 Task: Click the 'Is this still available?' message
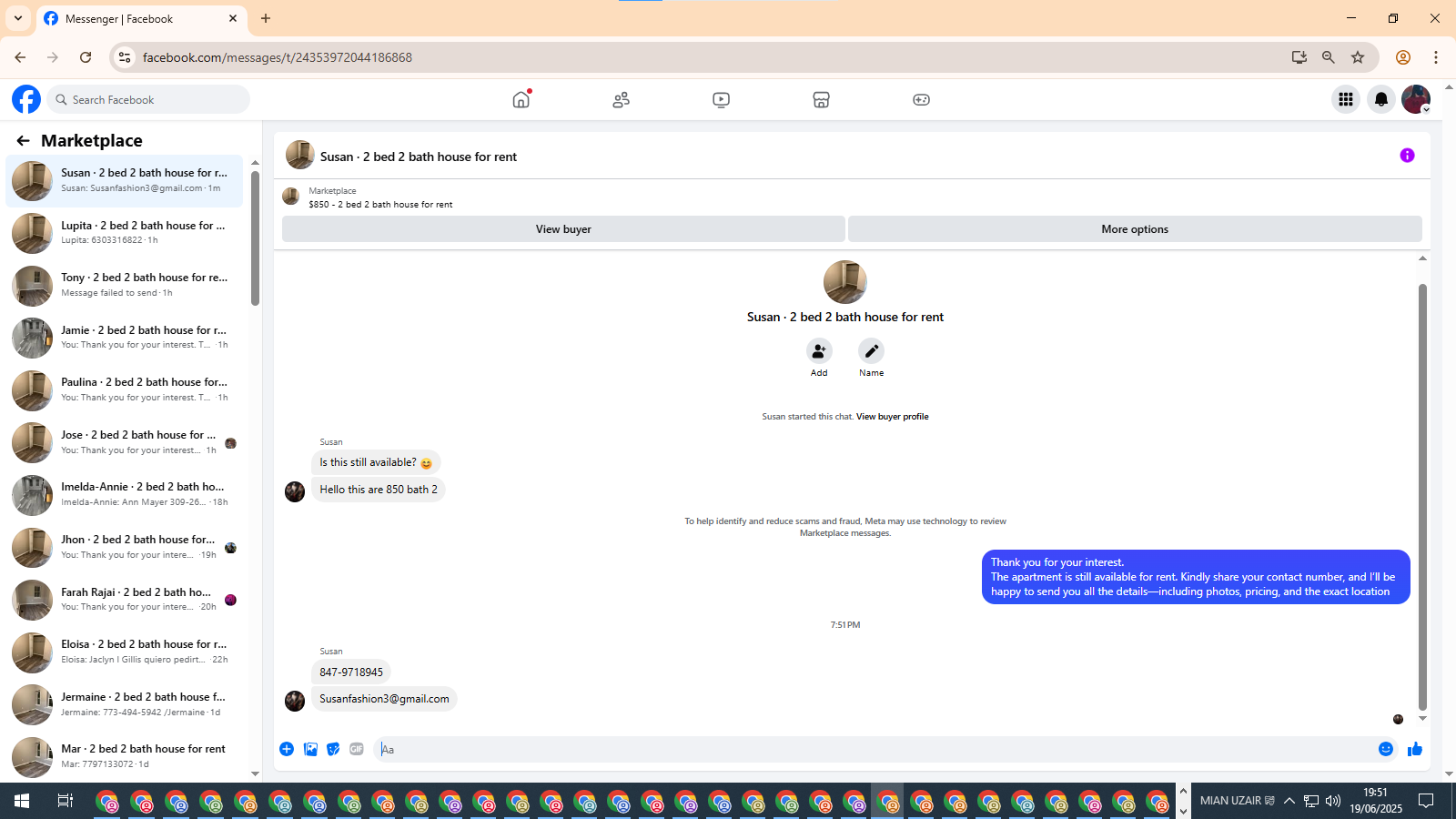[x=376, y=462]
